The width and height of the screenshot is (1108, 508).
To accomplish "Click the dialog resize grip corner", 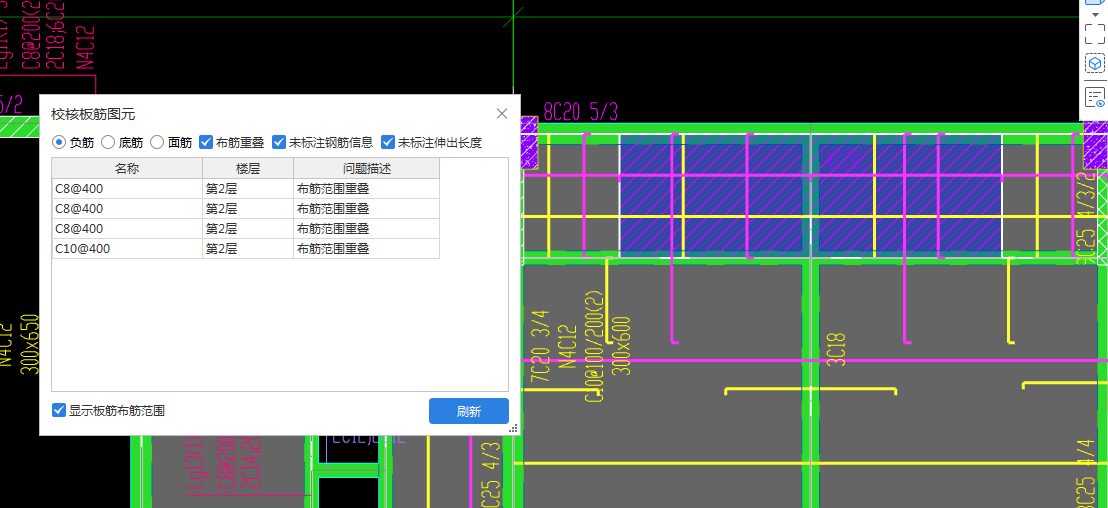I will (x=514, y=428).
